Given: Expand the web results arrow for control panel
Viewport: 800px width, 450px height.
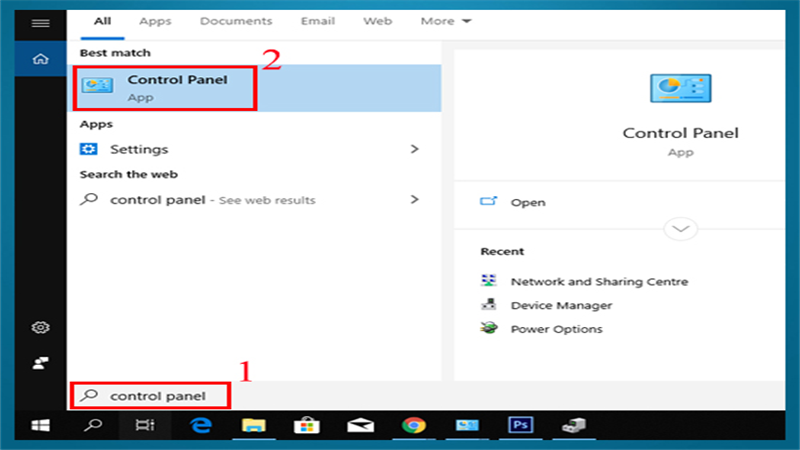Looking at the screenshot, I should point(414,199).
